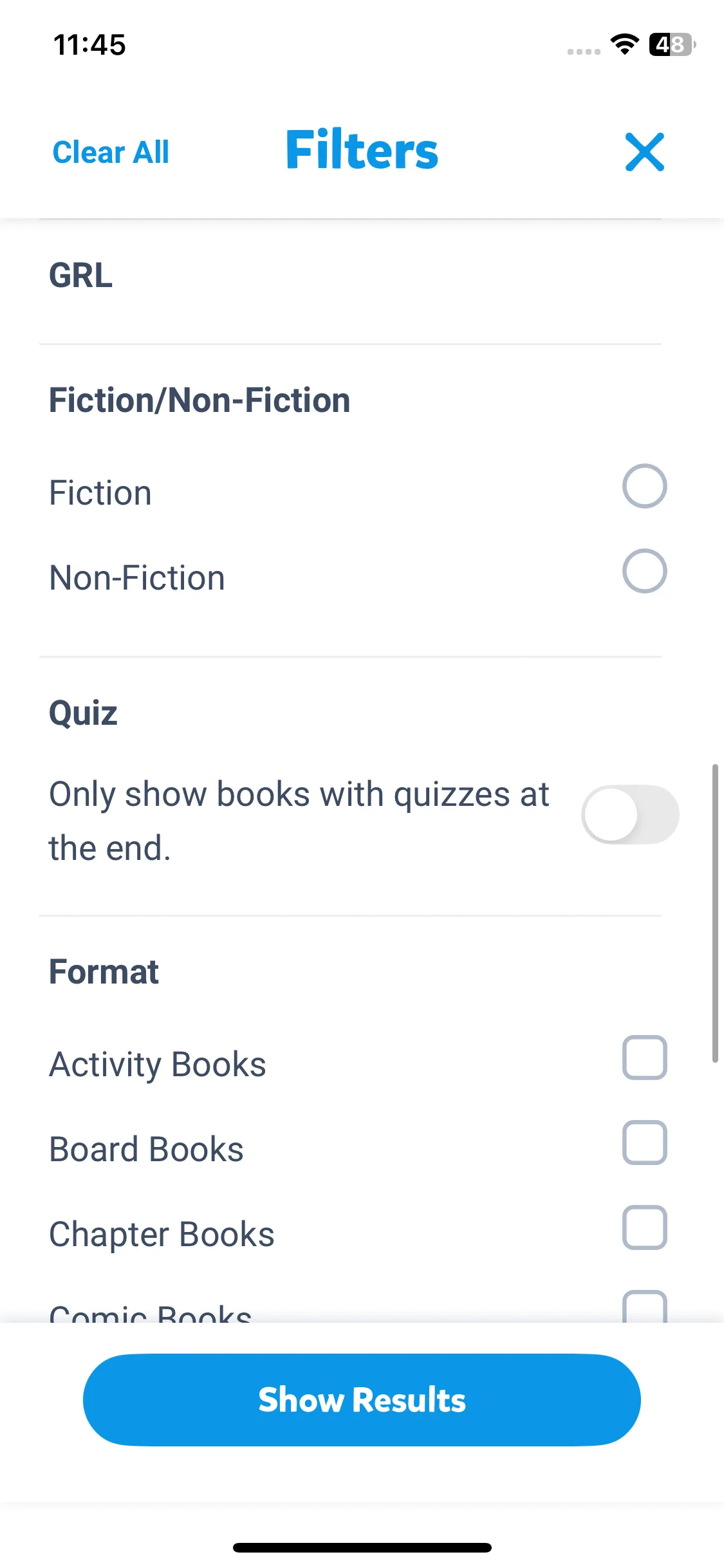The width and height of the screenshot is (724, 1568).
Task: Tap Clear All to reset filters
Action: coord(111,153)
